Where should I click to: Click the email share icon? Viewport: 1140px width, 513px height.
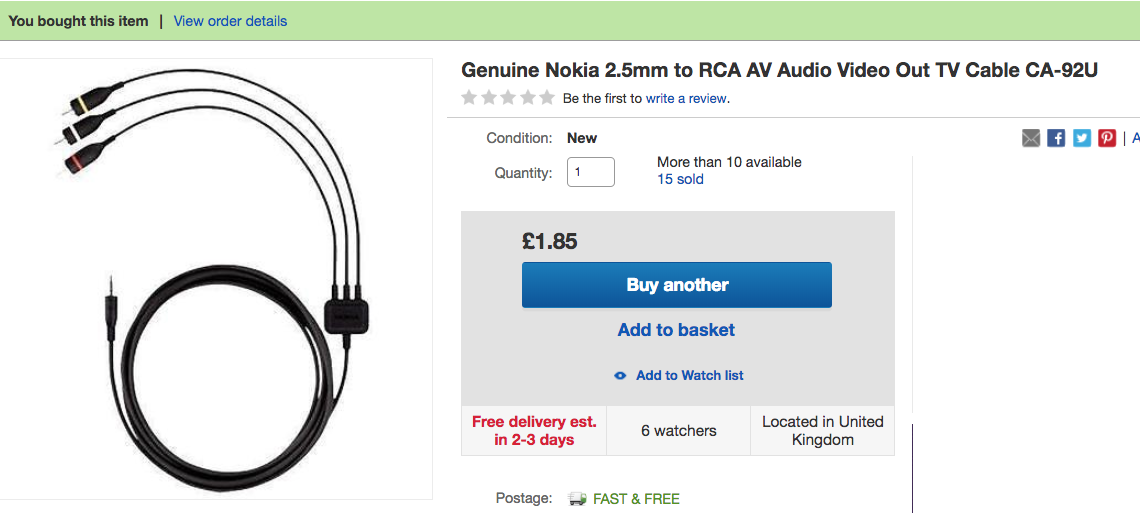coord(1031,138)
